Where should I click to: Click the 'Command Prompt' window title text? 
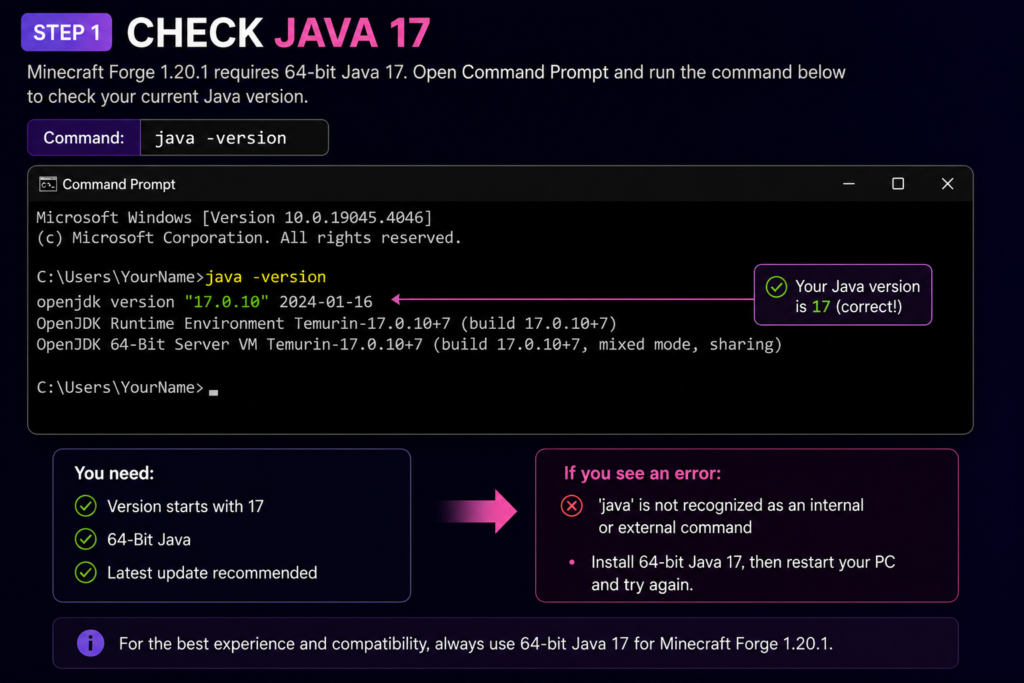tap(119, 185)
